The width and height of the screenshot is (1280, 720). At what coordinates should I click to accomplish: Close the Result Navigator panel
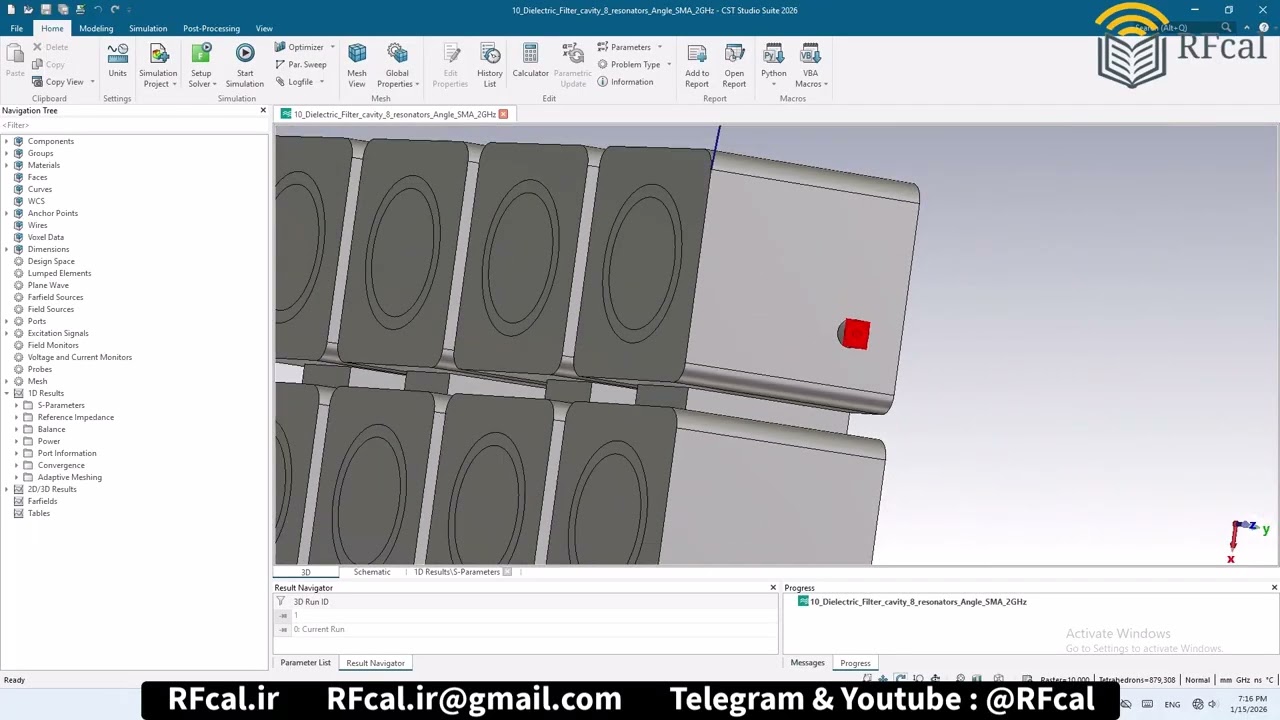(773, 588)
